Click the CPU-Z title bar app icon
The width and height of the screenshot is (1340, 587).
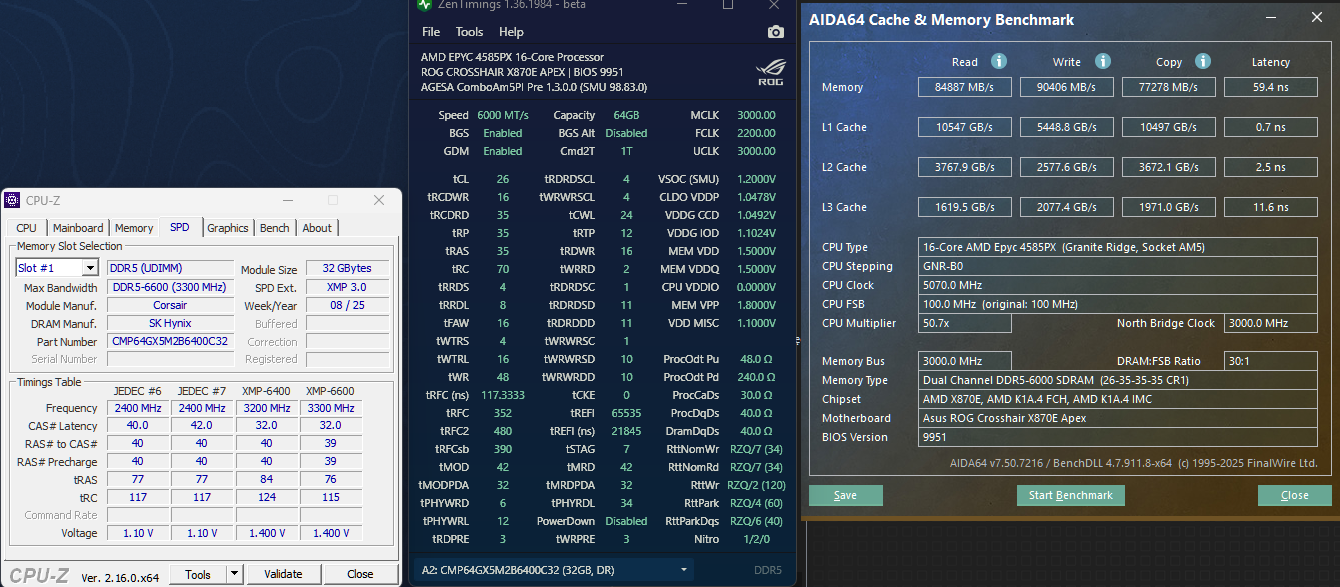[x=14, y=201]
